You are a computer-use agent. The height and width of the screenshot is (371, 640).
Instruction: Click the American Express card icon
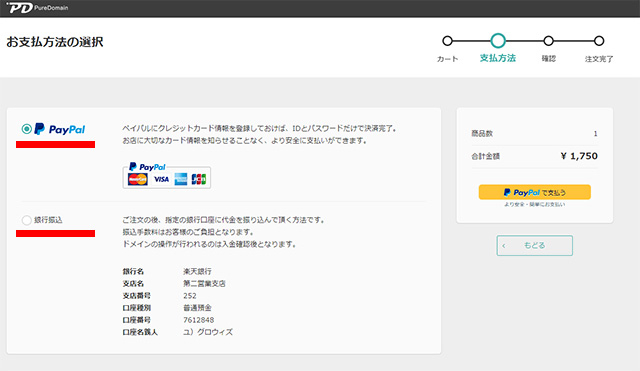[181, 179]
